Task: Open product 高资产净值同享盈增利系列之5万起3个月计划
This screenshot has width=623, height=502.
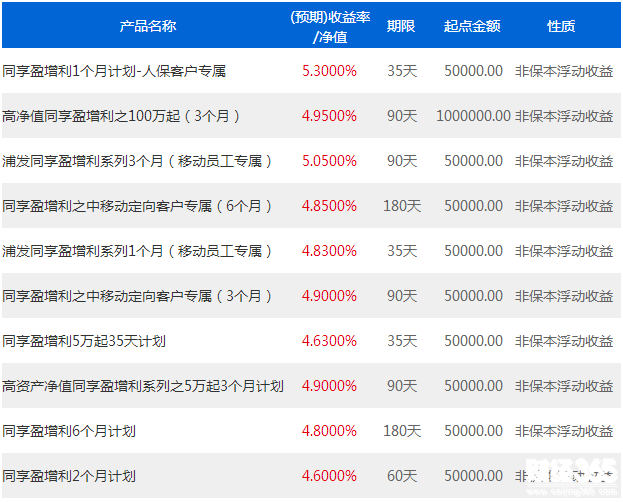Action: pyautogui.click(x=143, y=386)
